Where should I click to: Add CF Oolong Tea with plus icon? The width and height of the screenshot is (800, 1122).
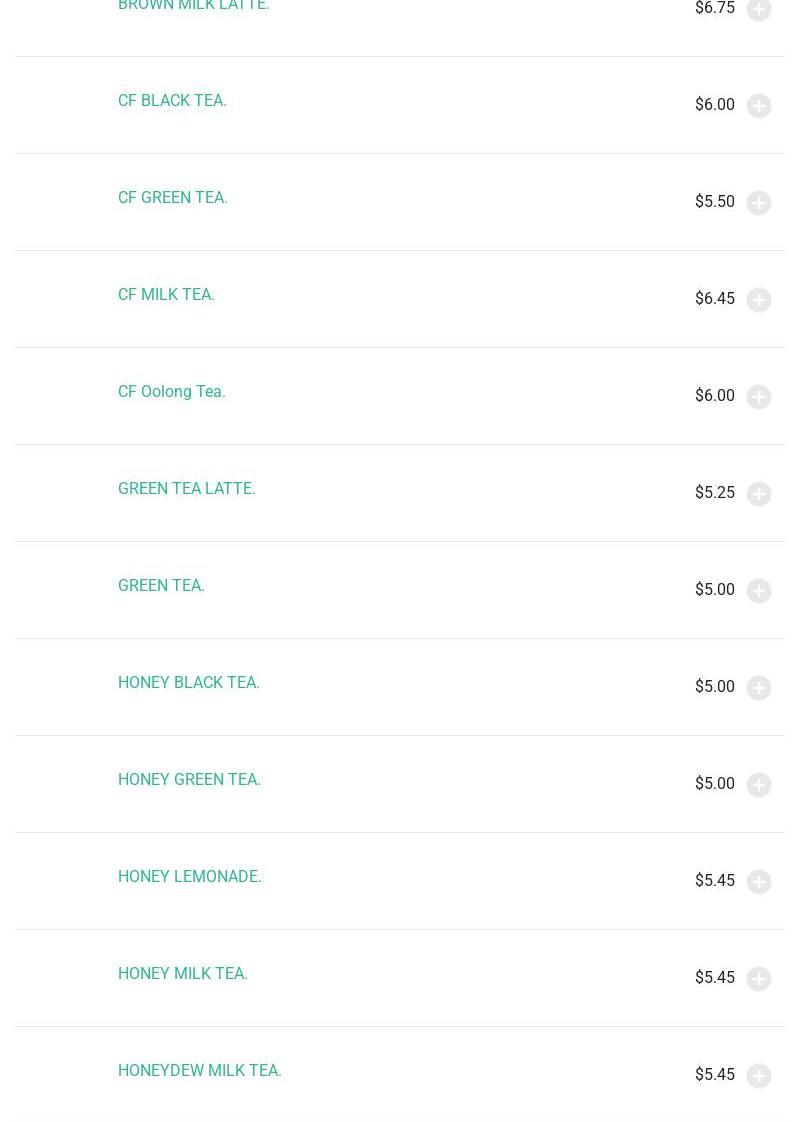[759, 397]
